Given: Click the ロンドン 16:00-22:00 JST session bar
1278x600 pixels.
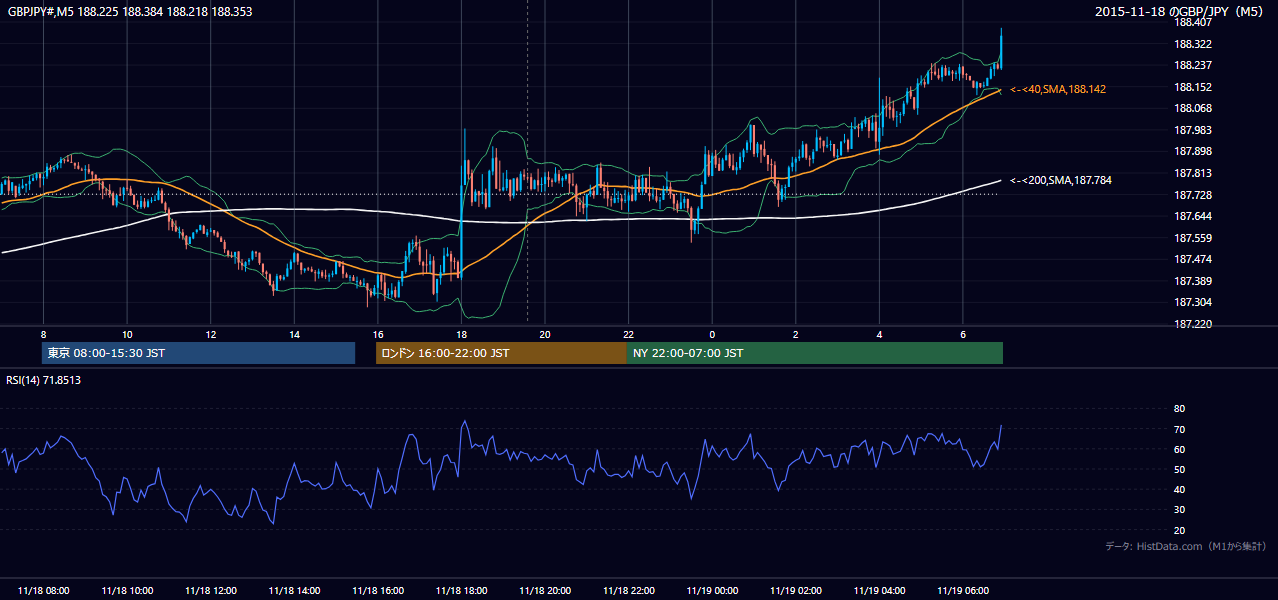Looking at the screenshot, I should (x=501, y=353).
